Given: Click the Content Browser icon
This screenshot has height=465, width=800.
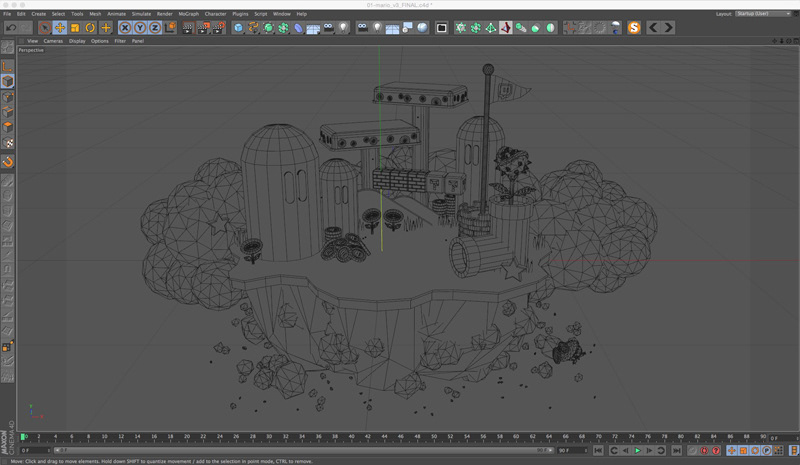Looking at the screenshot, I should (x=441, y=28).
